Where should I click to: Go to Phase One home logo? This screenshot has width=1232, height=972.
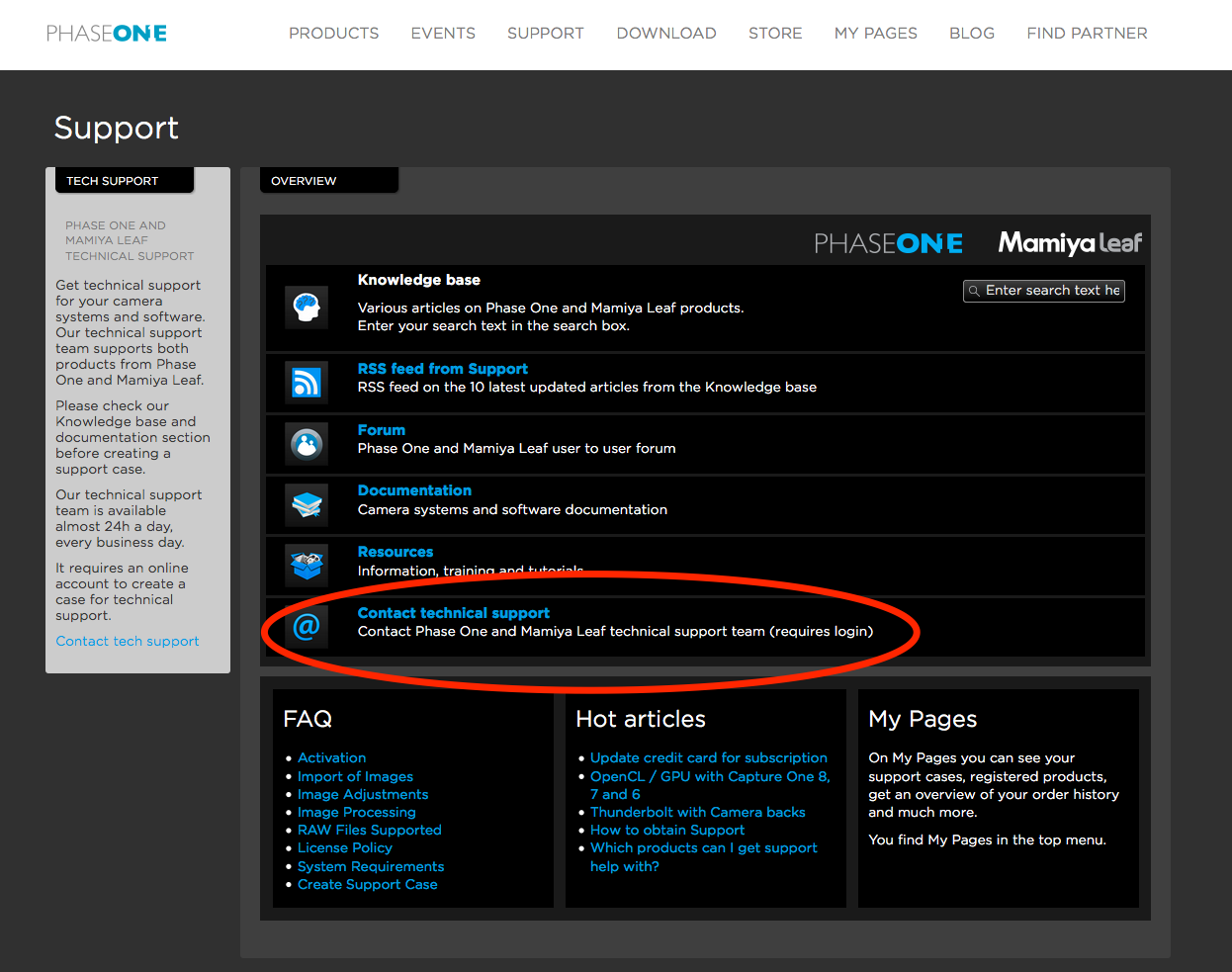click(107, 34)
